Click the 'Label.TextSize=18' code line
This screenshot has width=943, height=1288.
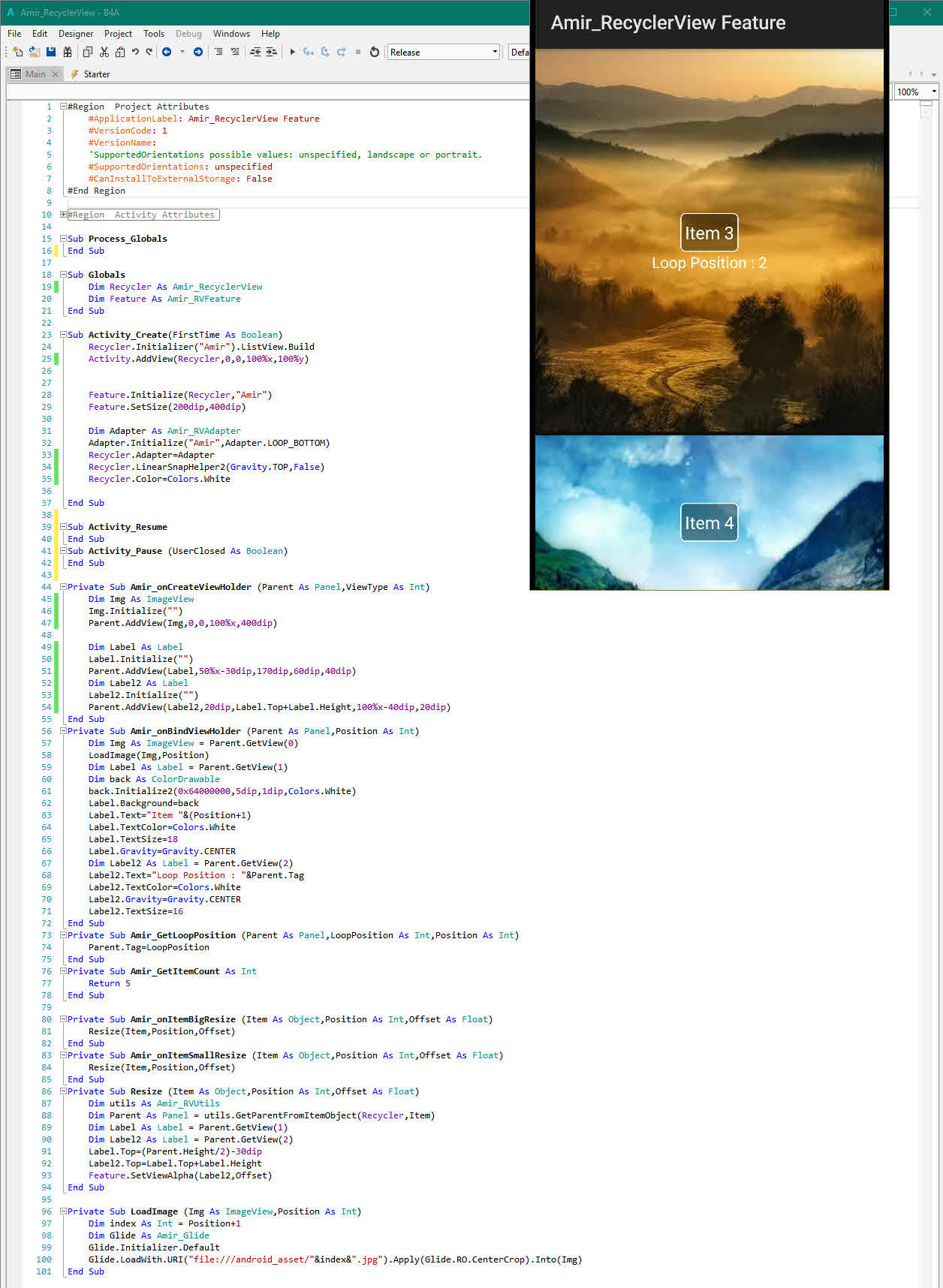coord(133,839)
